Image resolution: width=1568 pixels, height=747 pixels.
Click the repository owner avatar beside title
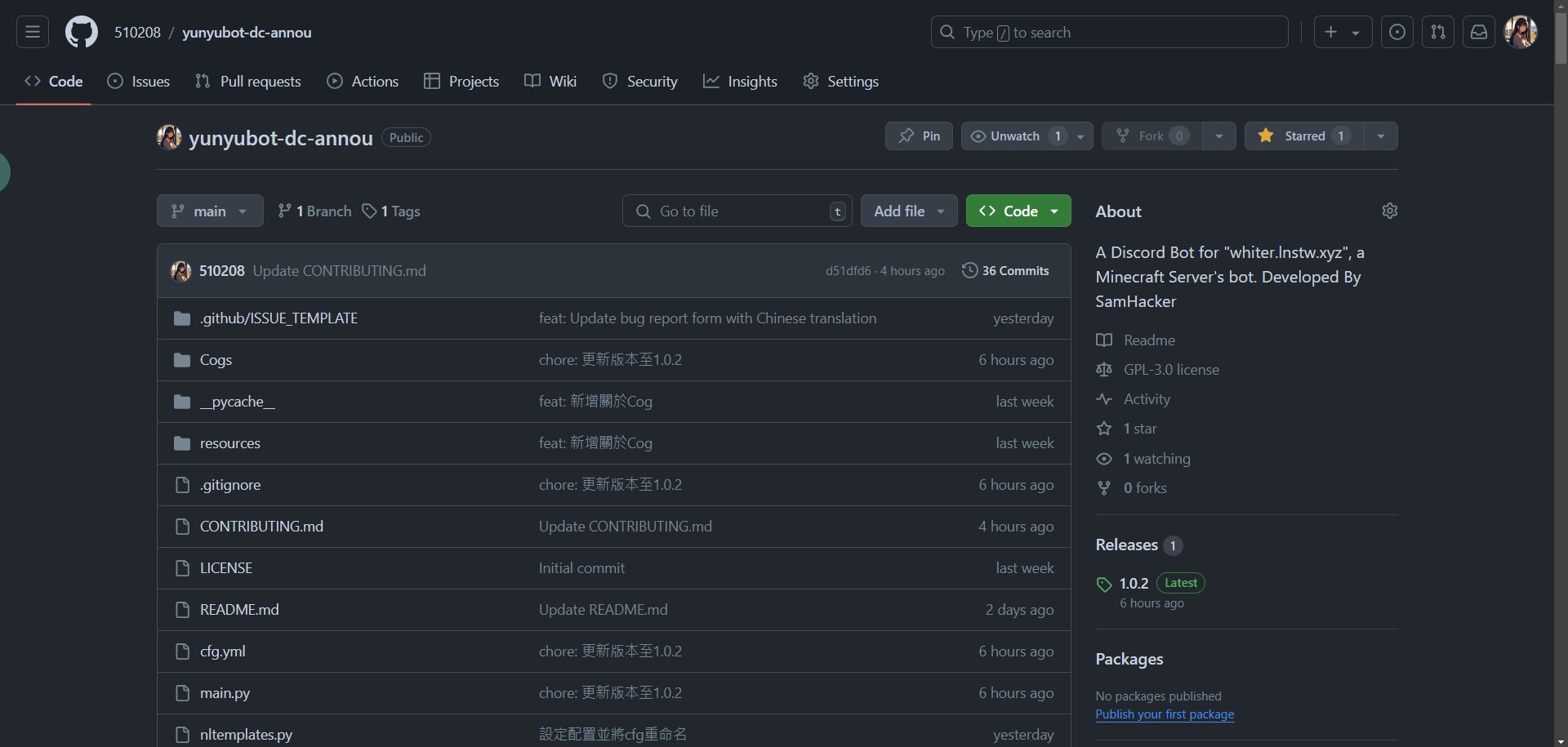pyautogui.click(x=169, y=137)
